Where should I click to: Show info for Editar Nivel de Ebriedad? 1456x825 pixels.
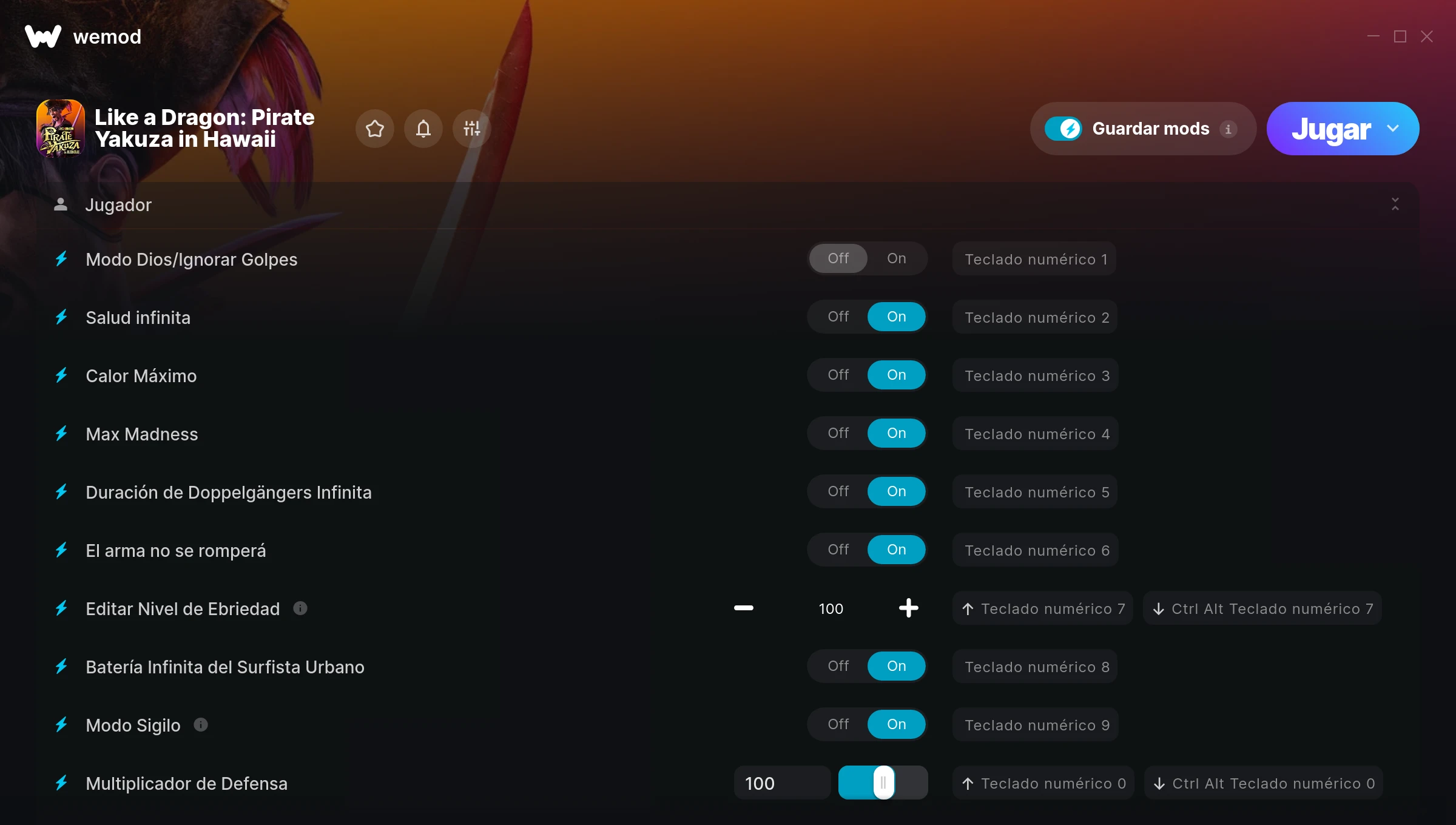(x=300, y=608)
